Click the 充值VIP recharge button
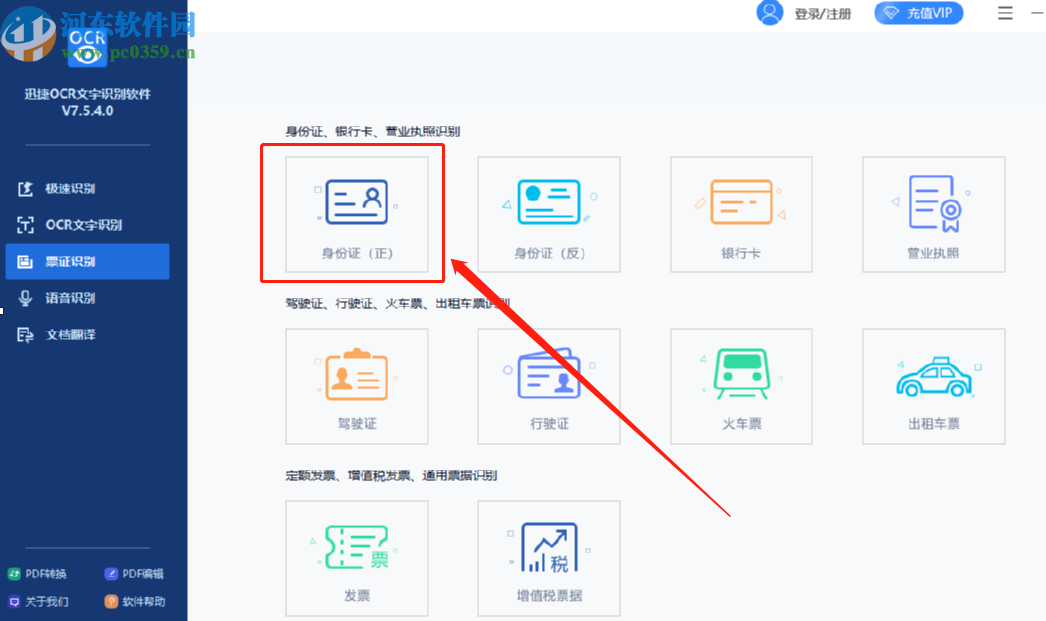This screenshot has width=1046, height=621. [918, 13]
